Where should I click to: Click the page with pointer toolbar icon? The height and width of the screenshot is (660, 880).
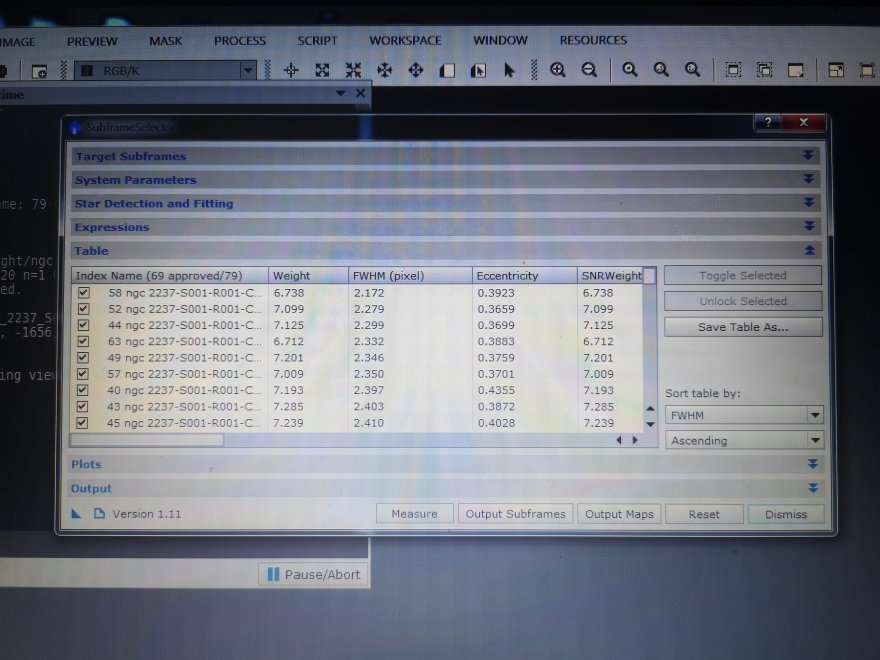[478, 70]
